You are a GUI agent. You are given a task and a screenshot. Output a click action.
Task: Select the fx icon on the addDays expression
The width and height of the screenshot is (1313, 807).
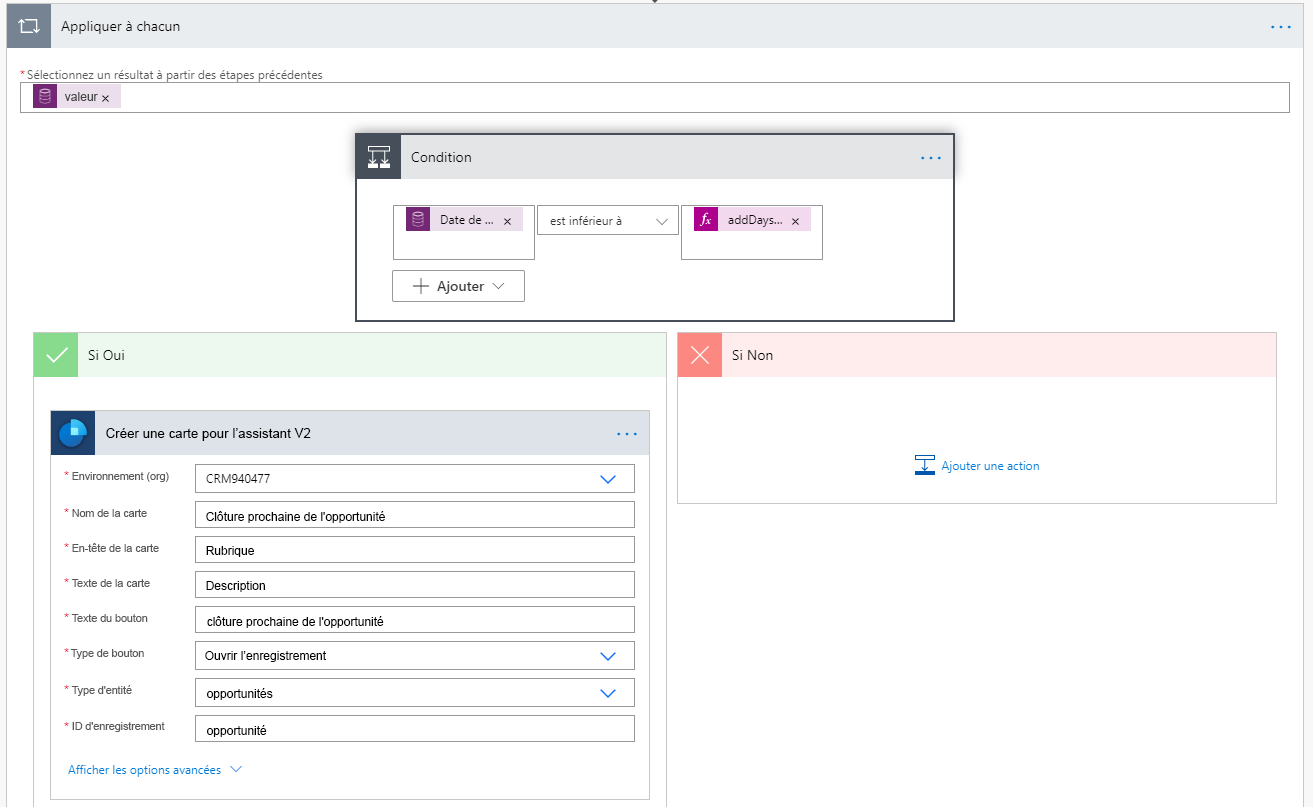click(x=705, y=218)
